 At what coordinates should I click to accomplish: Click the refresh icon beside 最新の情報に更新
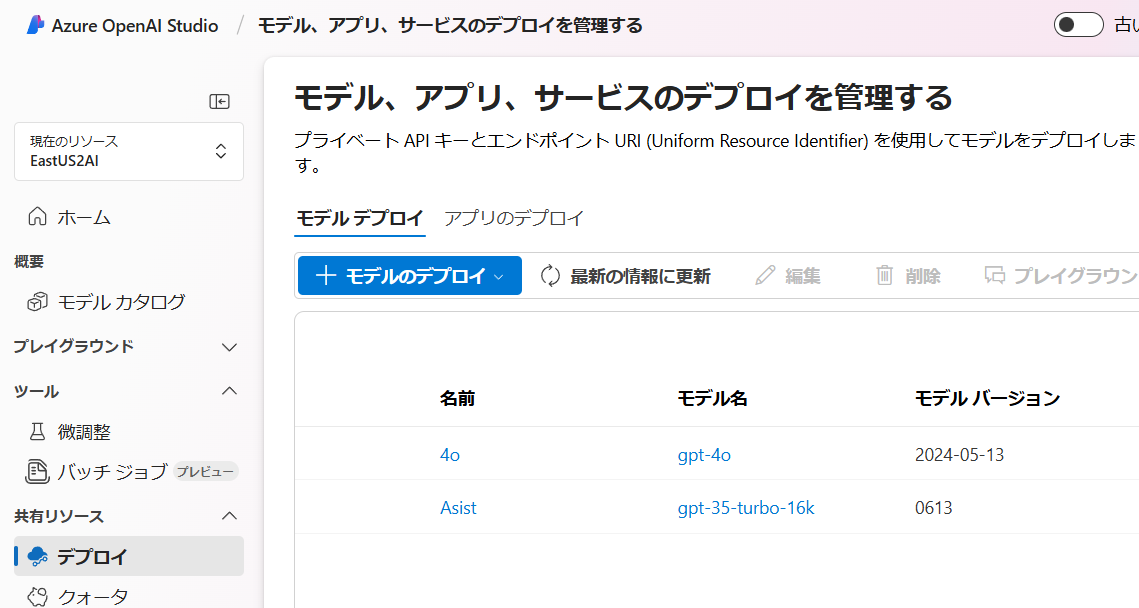coord(551,276)
